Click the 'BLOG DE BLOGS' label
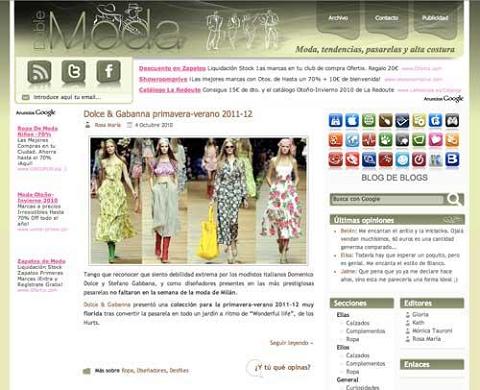Screen dimensions: 480x390 click(x=394, y=178)
